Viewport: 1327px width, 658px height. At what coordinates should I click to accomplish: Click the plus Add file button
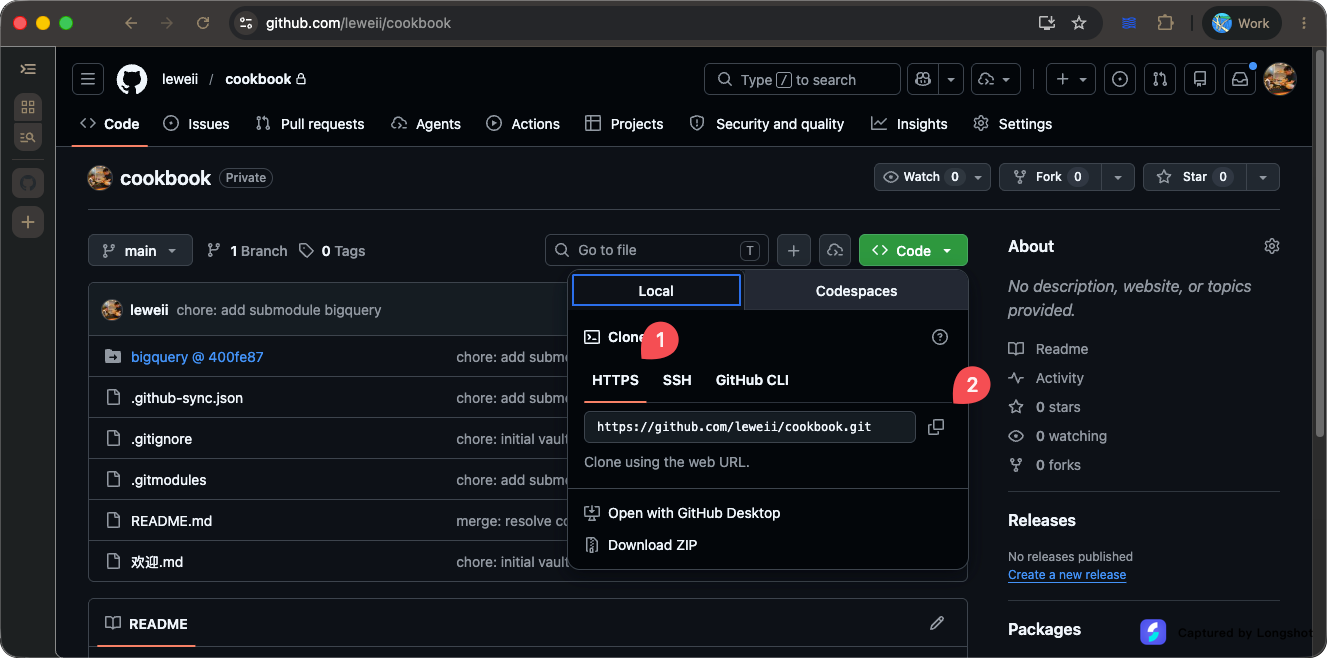click(793, 250)
